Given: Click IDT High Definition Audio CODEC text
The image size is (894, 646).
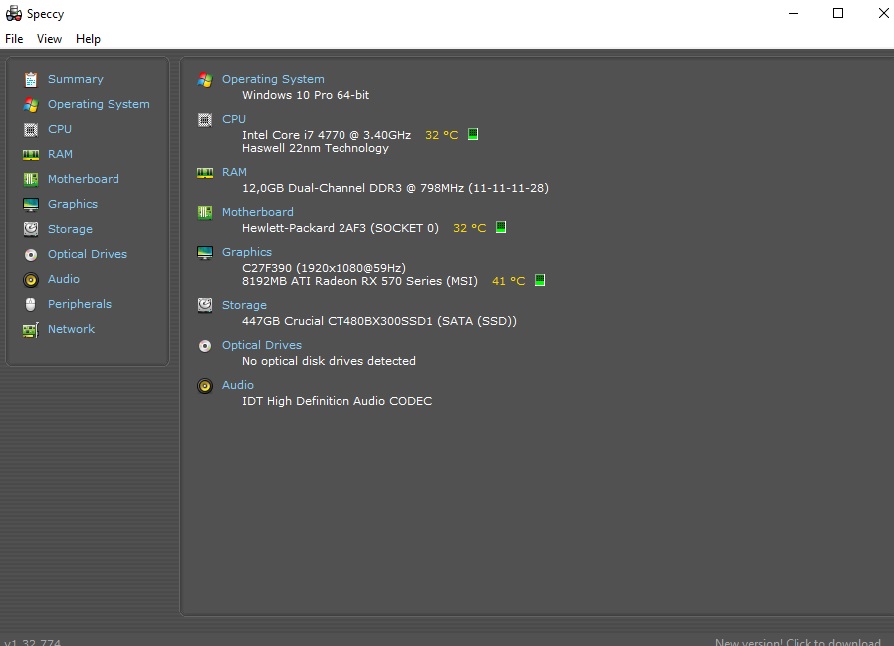Looking at the screenshot, I should (337, 401).
